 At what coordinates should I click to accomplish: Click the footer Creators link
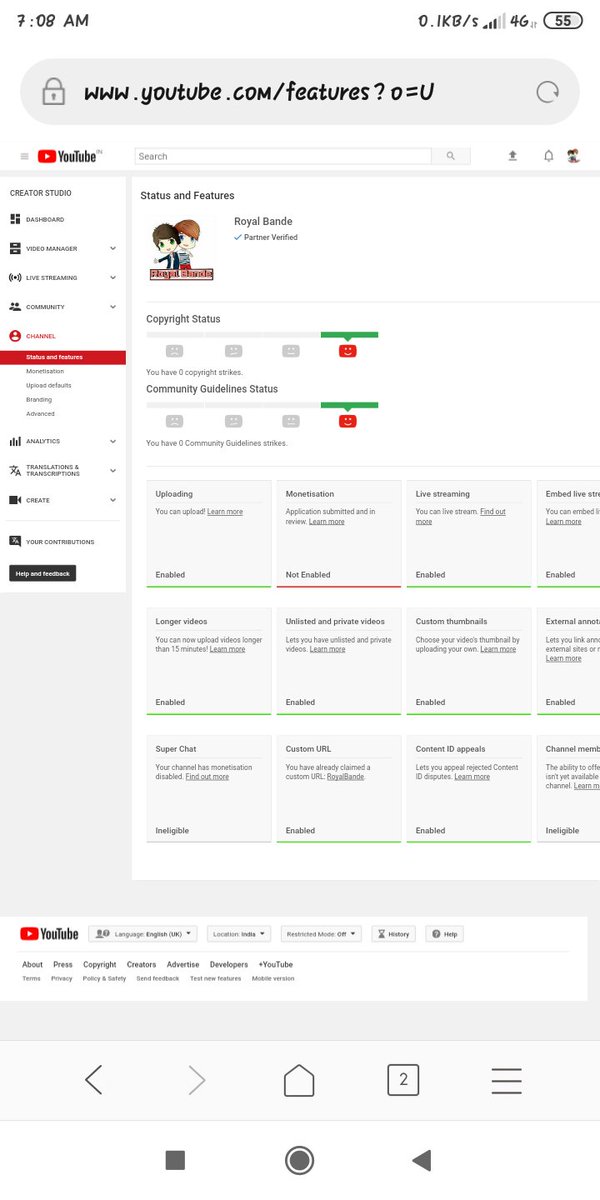point(141,965)
